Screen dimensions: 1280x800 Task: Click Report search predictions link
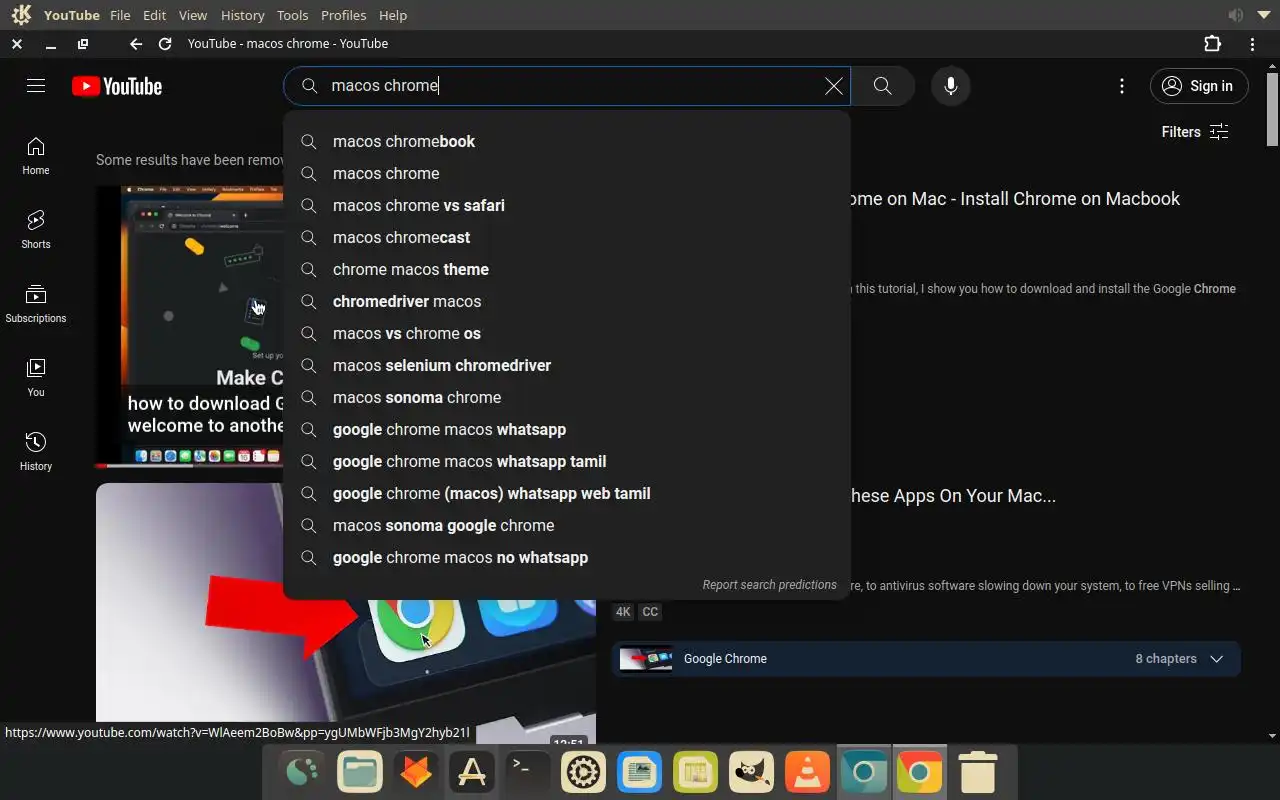pos(769,585)
